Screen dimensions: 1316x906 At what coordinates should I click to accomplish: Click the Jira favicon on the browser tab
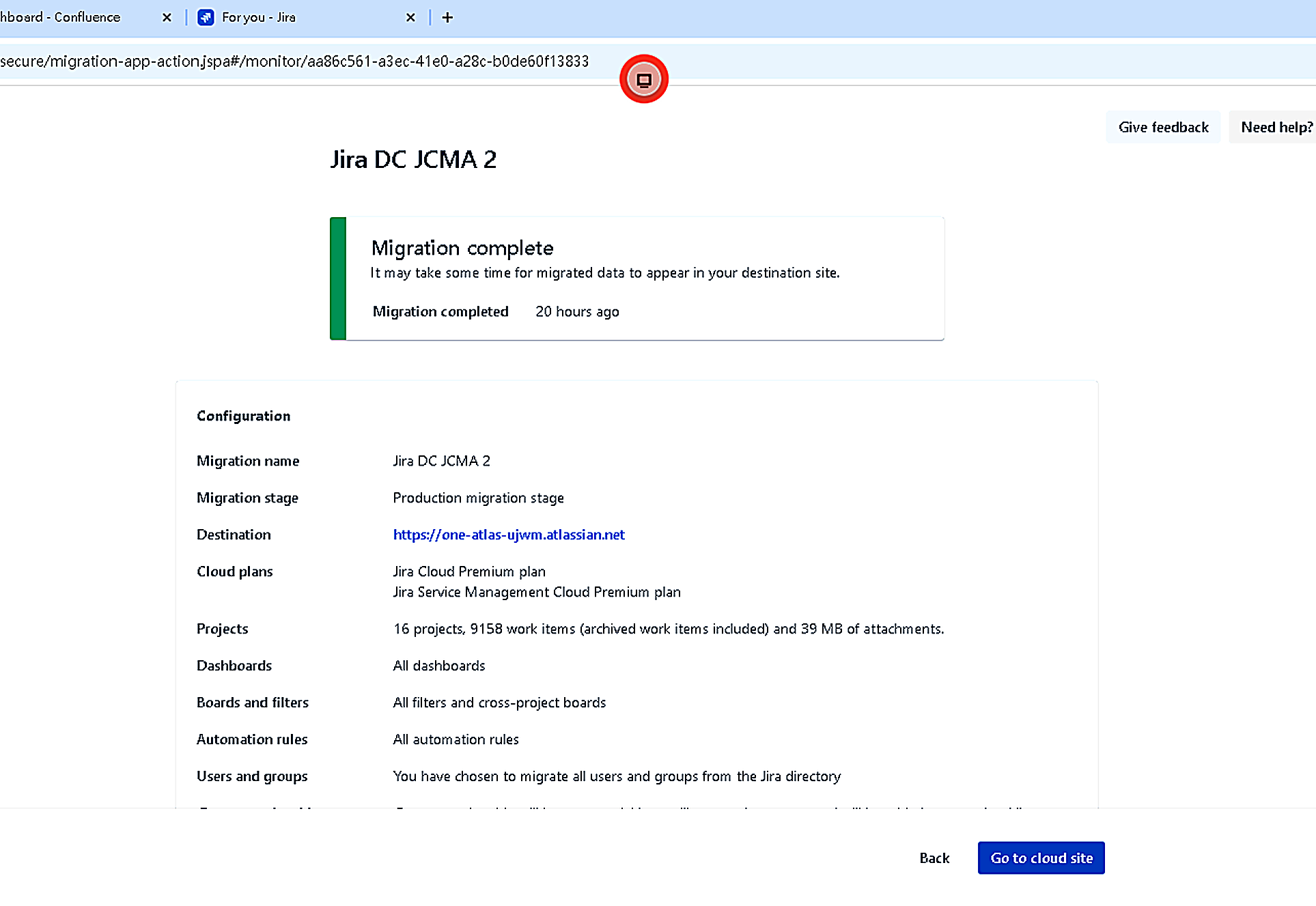pyautogui.click(x=206, y=18)
